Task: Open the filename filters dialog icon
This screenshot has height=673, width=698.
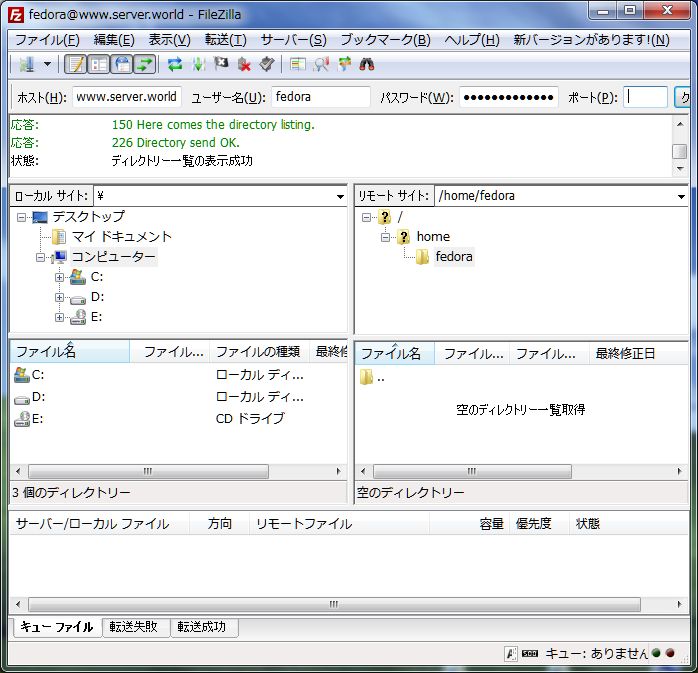Action: [297, 65]
